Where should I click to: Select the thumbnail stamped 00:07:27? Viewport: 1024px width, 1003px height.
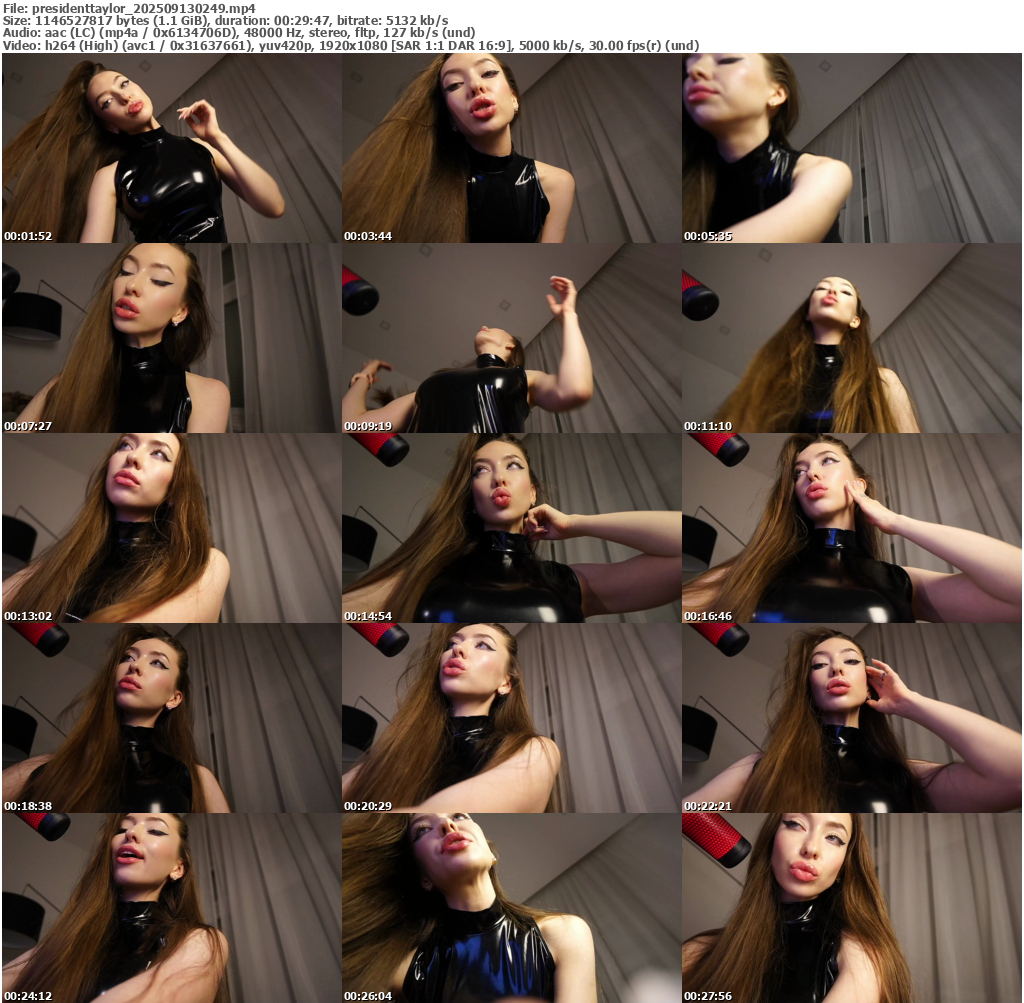(x=172, y=338)
